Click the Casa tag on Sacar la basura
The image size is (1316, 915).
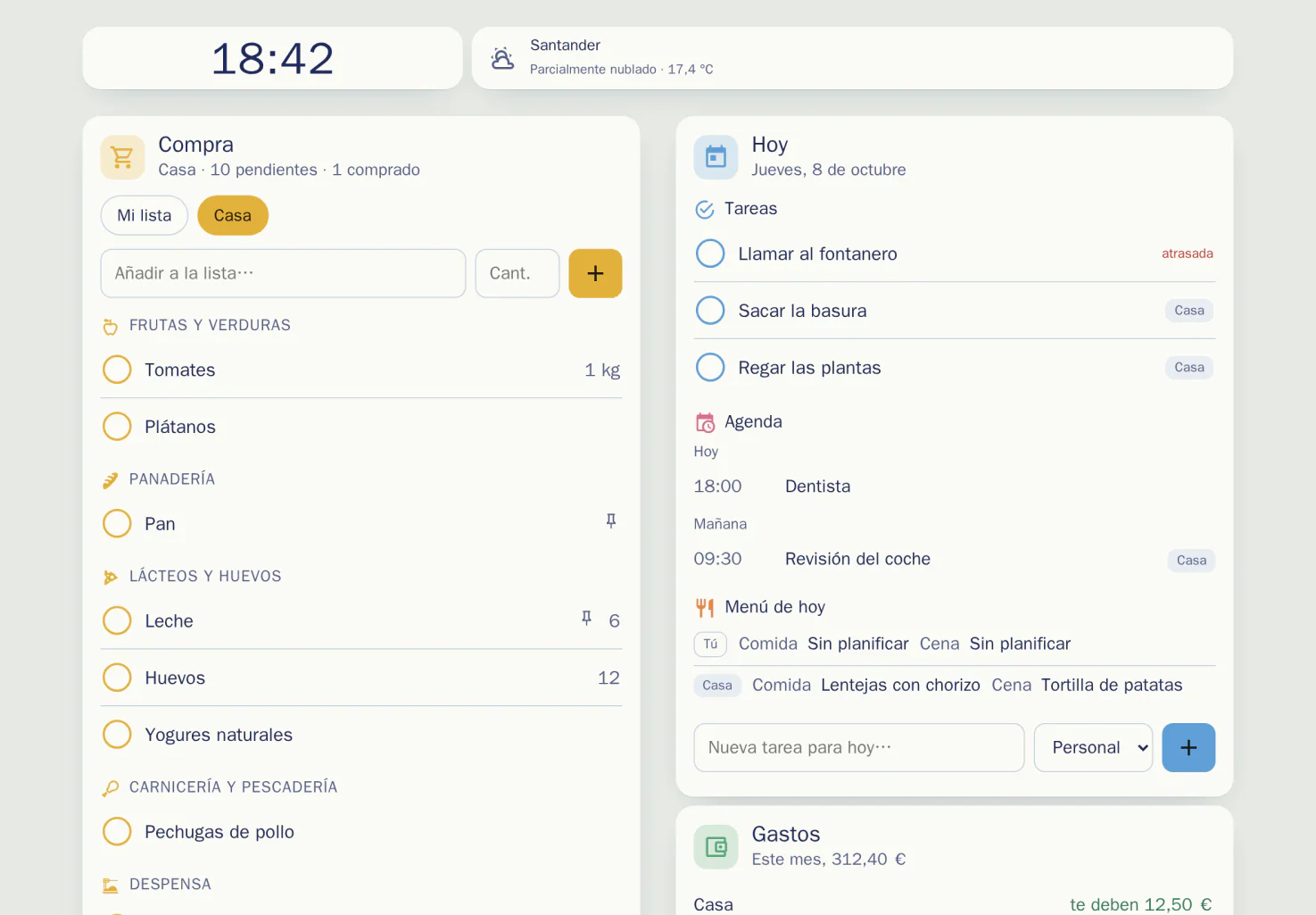[1189, 311]
